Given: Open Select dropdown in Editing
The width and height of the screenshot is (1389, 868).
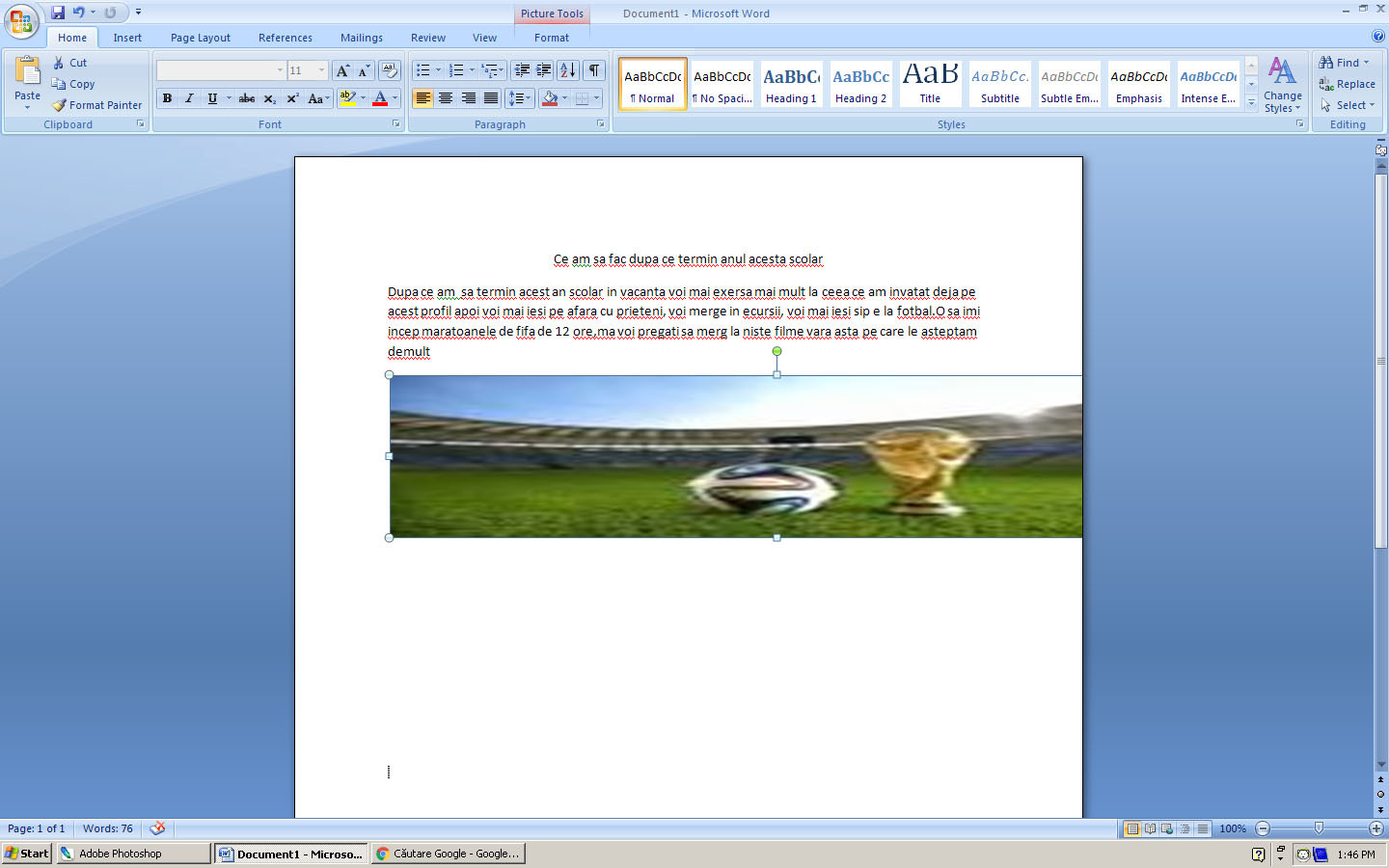Looking at the screenshot, I should tap(1348, 105).
